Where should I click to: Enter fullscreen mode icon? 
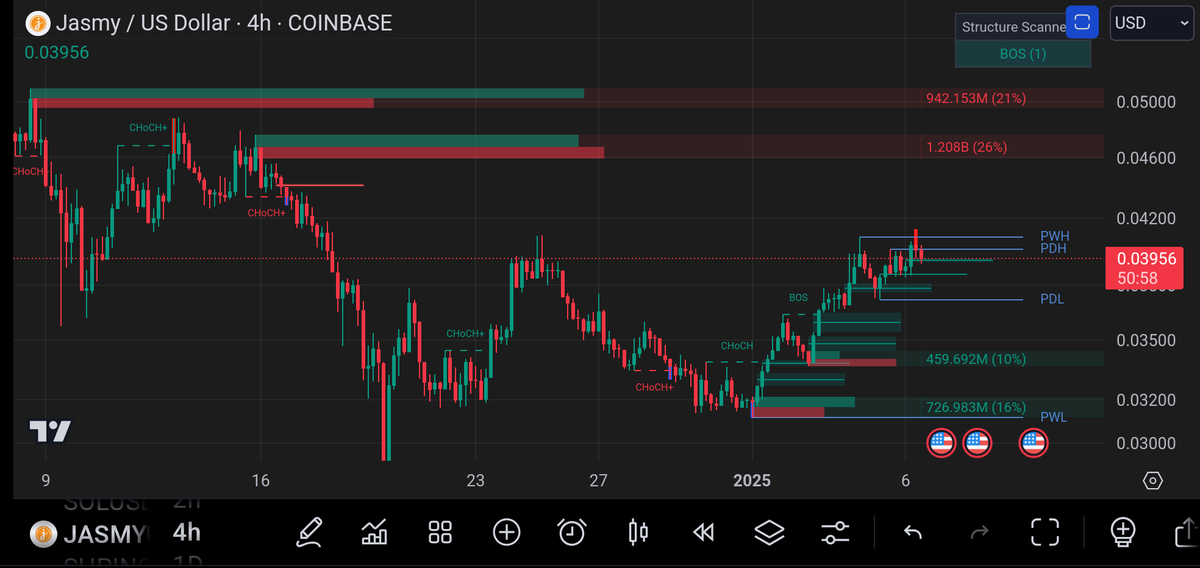tap(1045, 532)
